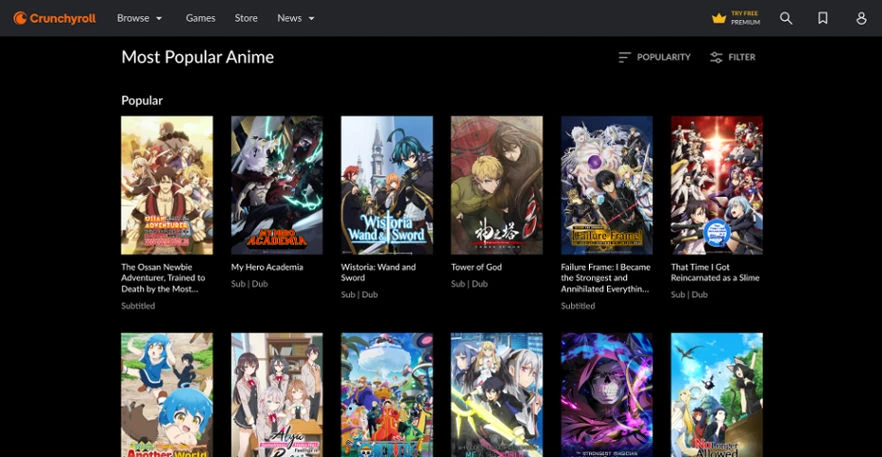This screenshot has width=882, height=457.
Task: Open the Failure Frame poster
Action: point(607,185)
